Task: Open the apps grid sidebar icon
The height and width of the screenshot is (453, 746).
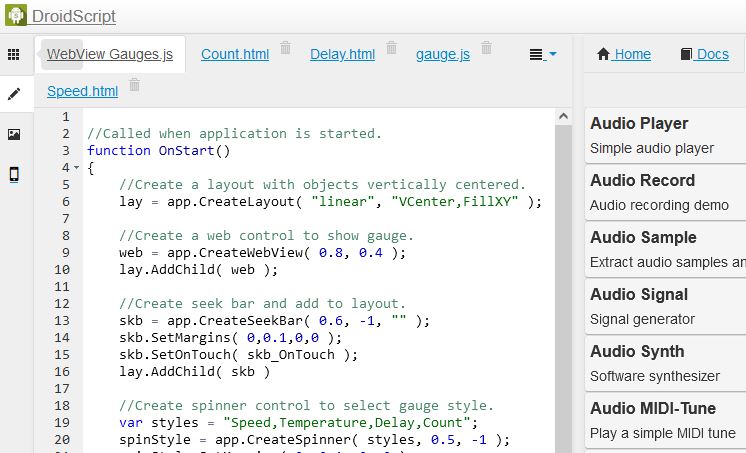Action: coord(14,54)
